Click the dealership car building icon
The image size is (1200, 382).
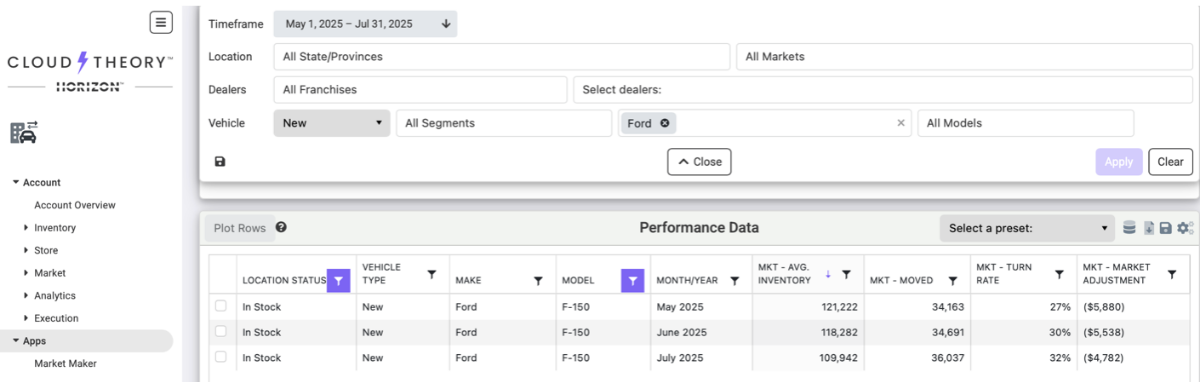click(24, 131)
